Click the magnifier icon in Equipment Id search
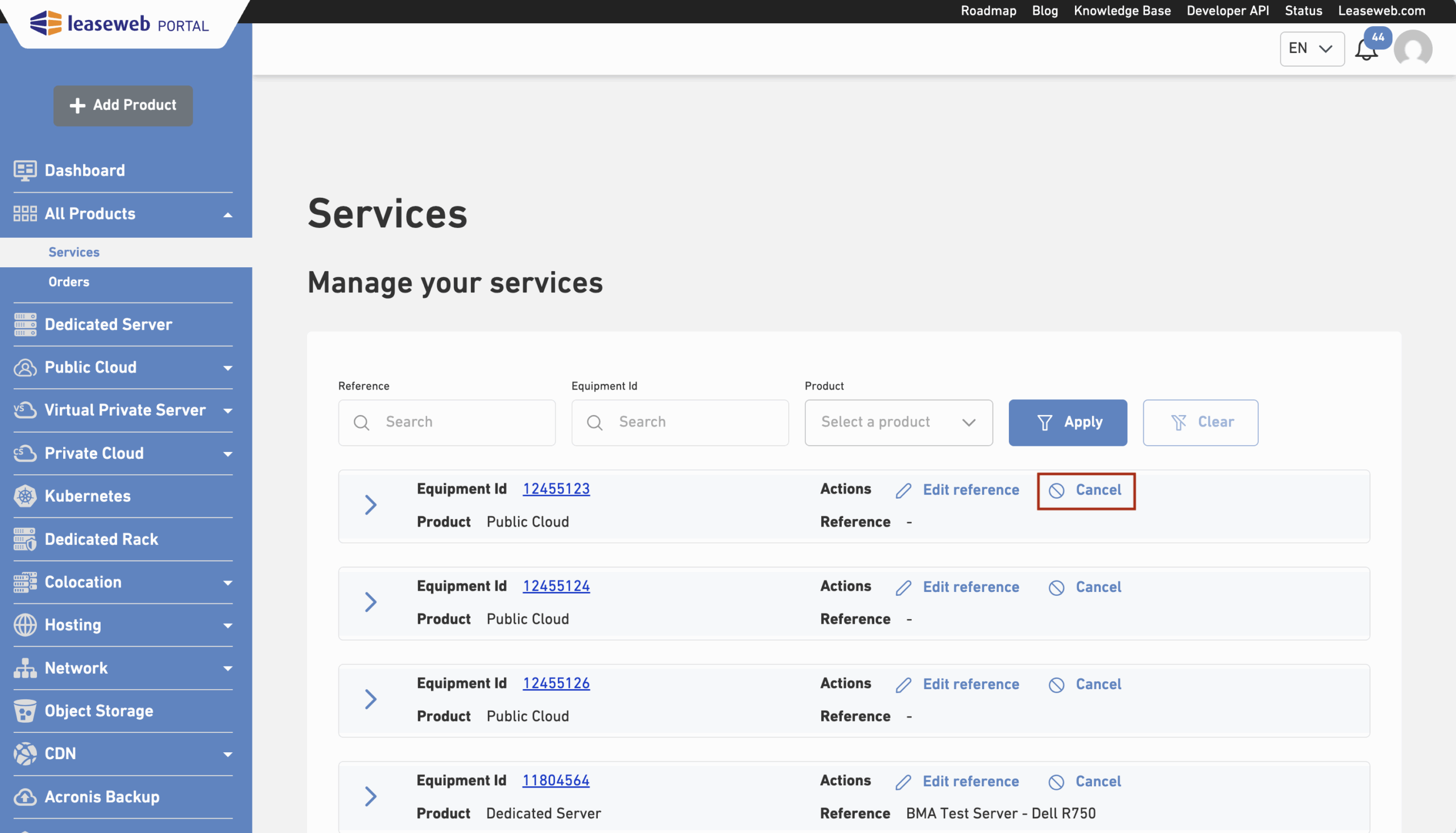 click(594, 423)
